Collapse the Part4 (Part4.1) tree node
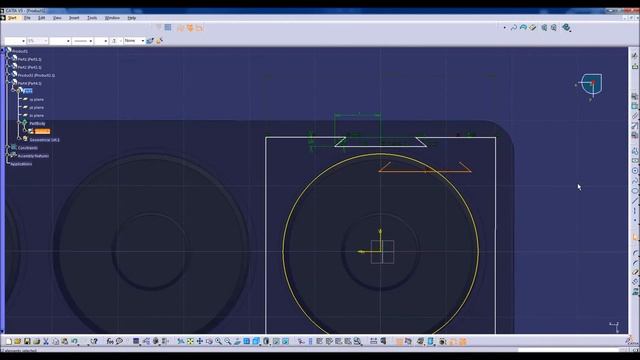The width and height of the screenshot is (640, 360). pyautogui.click(x=7, y=82)
